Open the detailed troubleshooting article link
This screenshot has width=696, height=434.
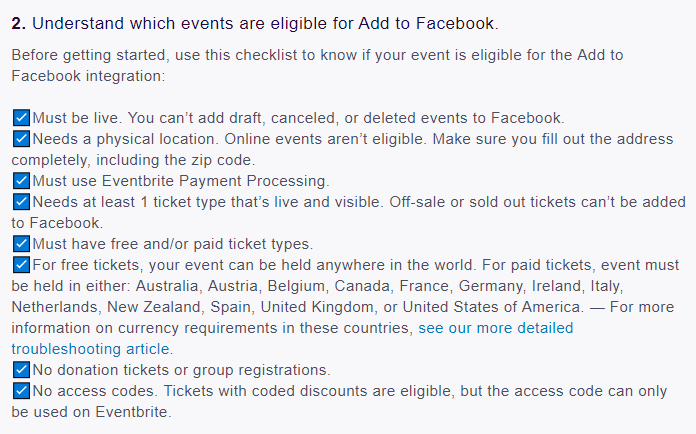coord(495,328)
